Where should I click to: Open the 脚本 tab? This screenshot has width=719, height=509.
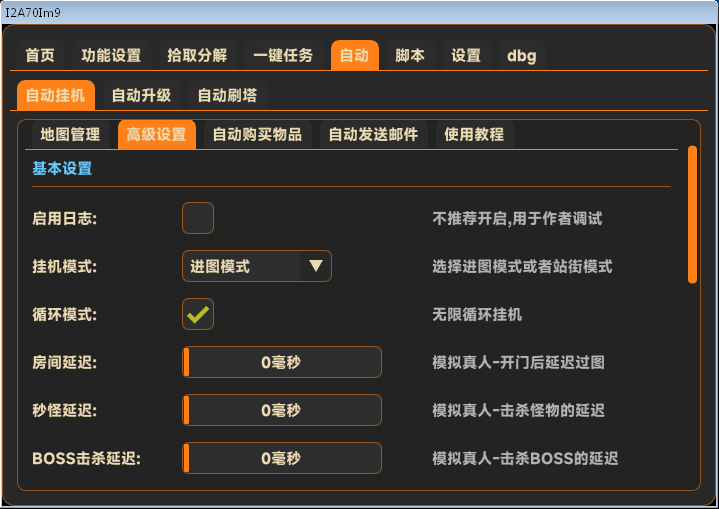(x=410, y=55)
